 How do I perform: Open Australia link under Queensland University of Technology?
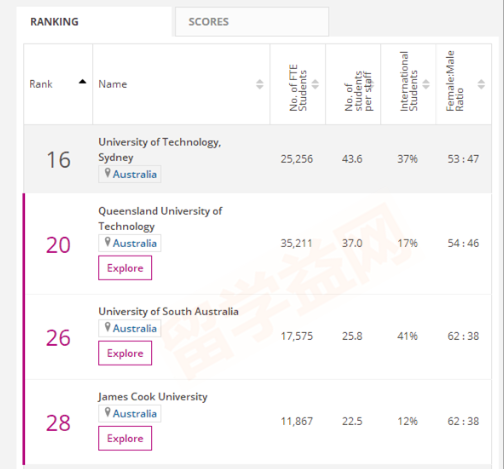(135, 243)
